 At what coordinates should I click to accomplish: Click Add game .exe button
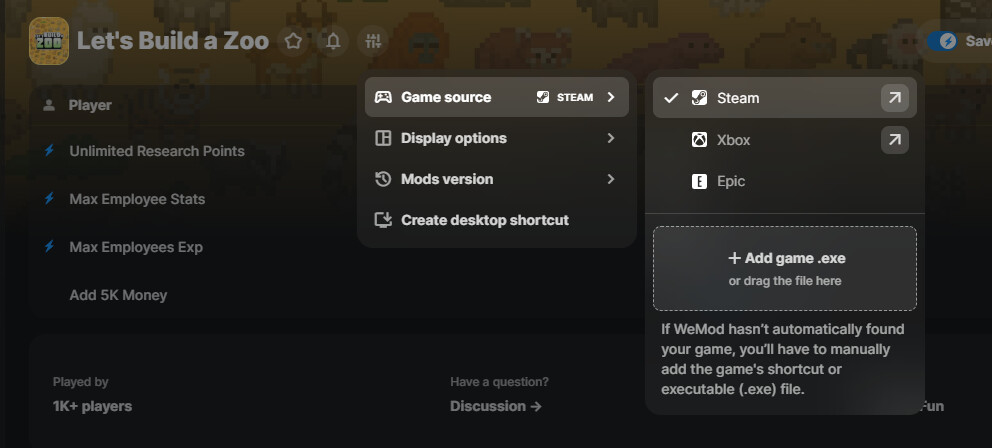(x=785, y=268)
